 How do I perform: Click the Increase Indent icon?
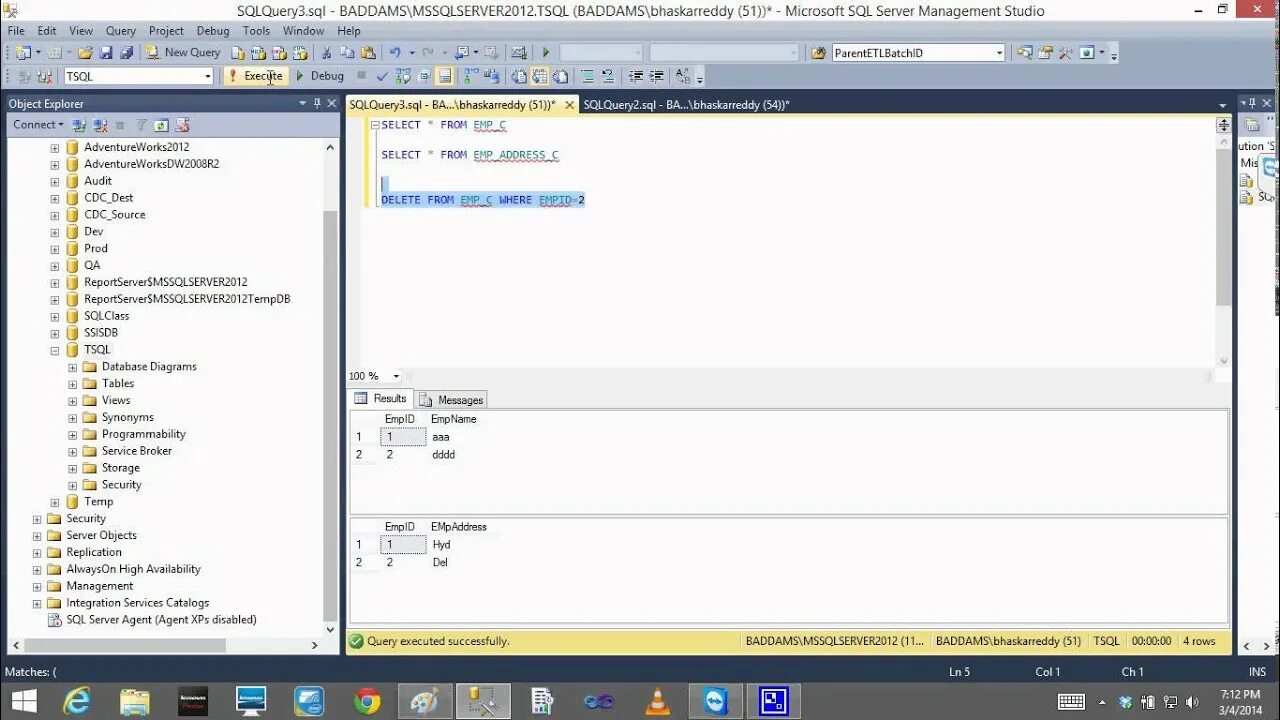[656, 76]
